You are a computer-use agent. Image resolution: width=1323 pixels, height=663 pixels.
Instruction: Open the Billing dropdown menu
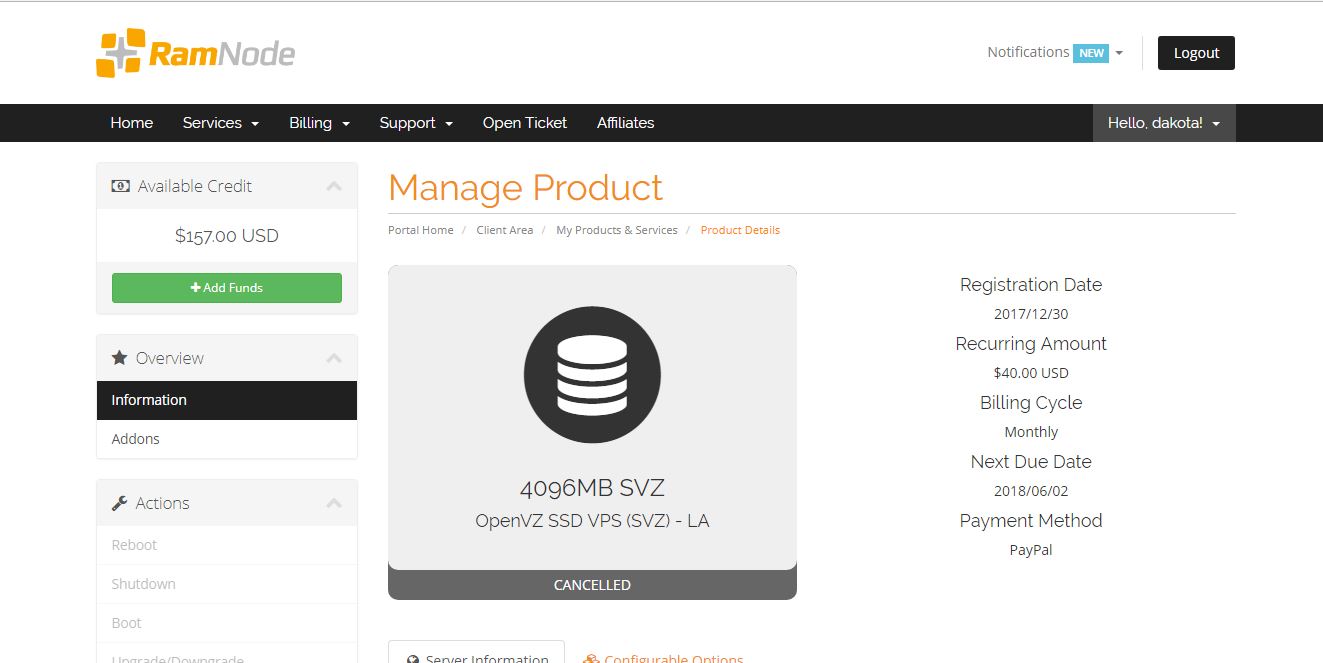click(x=319, y=123)
